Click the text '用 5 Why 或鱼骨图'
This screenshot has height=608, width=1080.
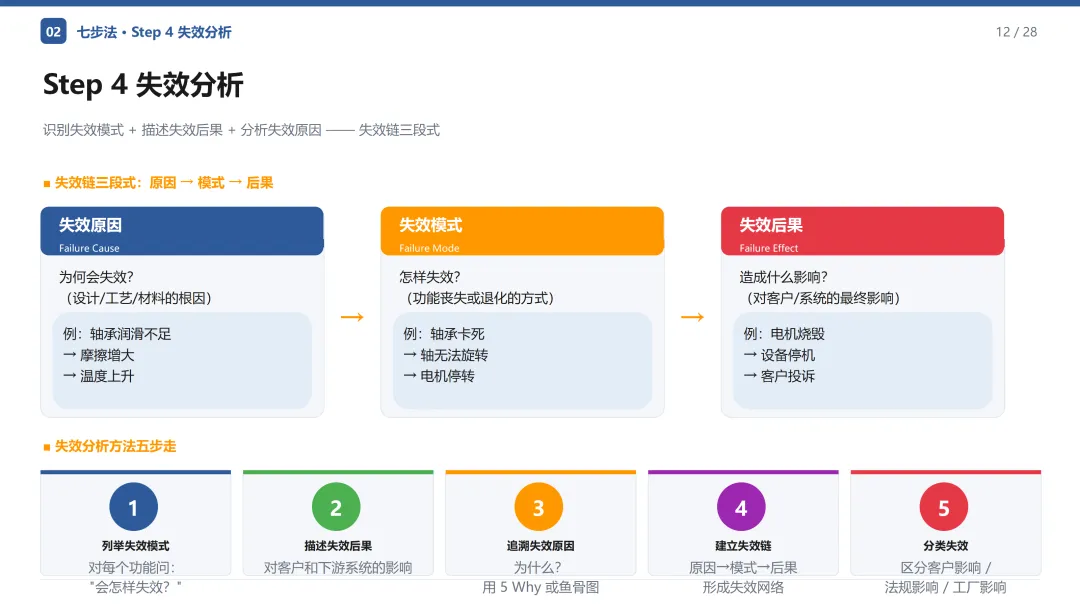541,587
